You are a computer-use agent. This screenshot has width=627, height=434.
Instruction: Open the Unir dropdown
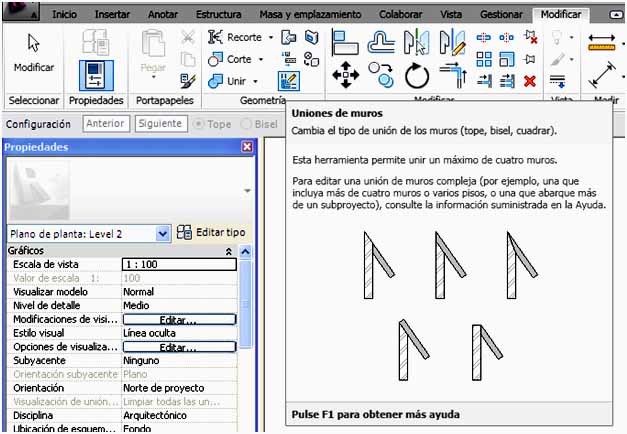point(257,81)
